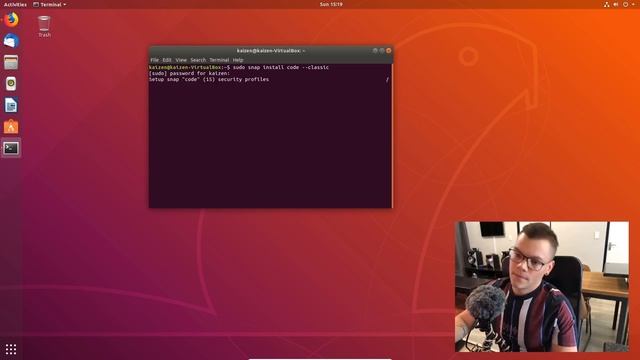Open the clock calendar showing Sun 15:19

tap(331, 4)
